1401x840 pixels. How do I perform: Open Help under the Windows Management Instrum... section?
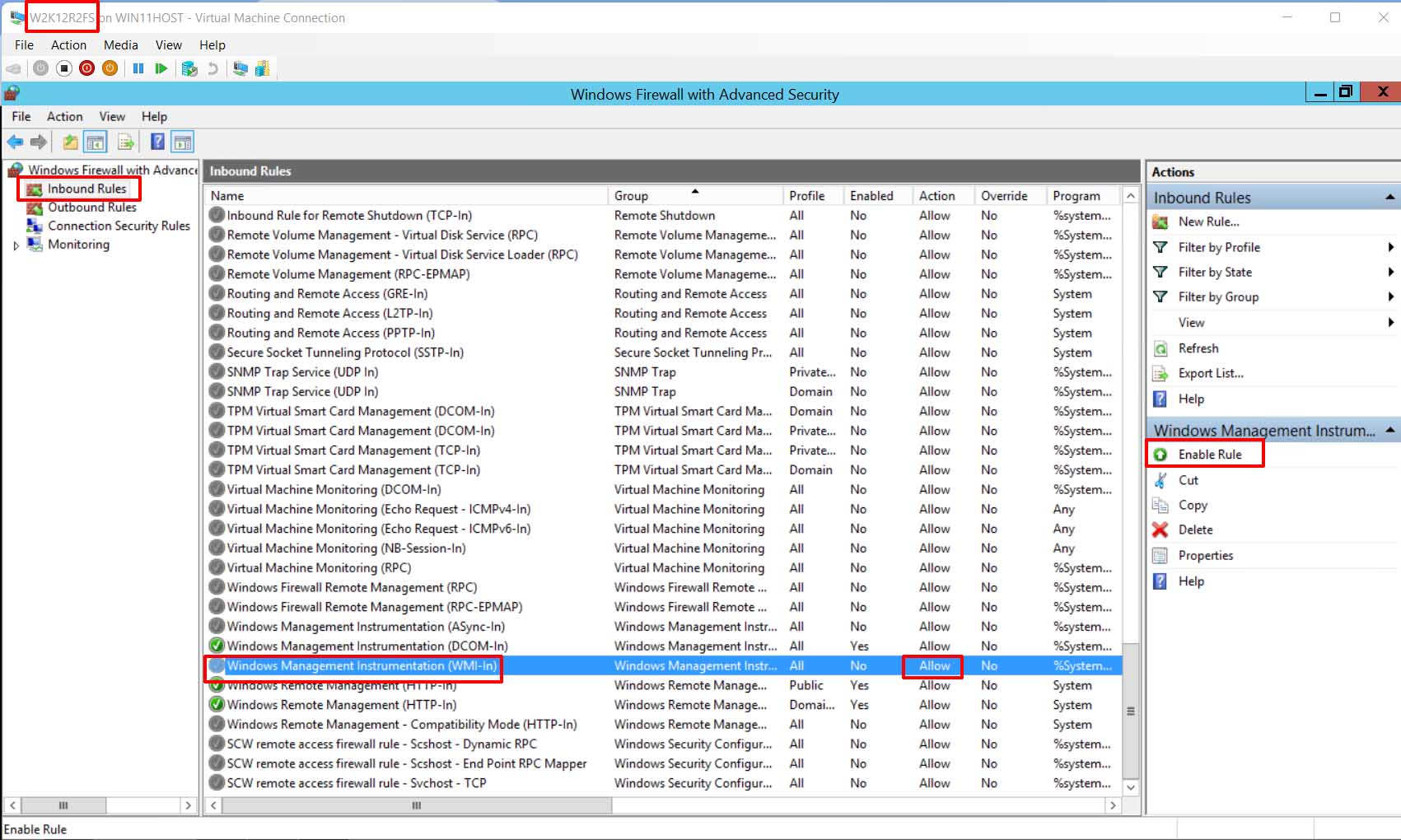[x=1191, y=581]
